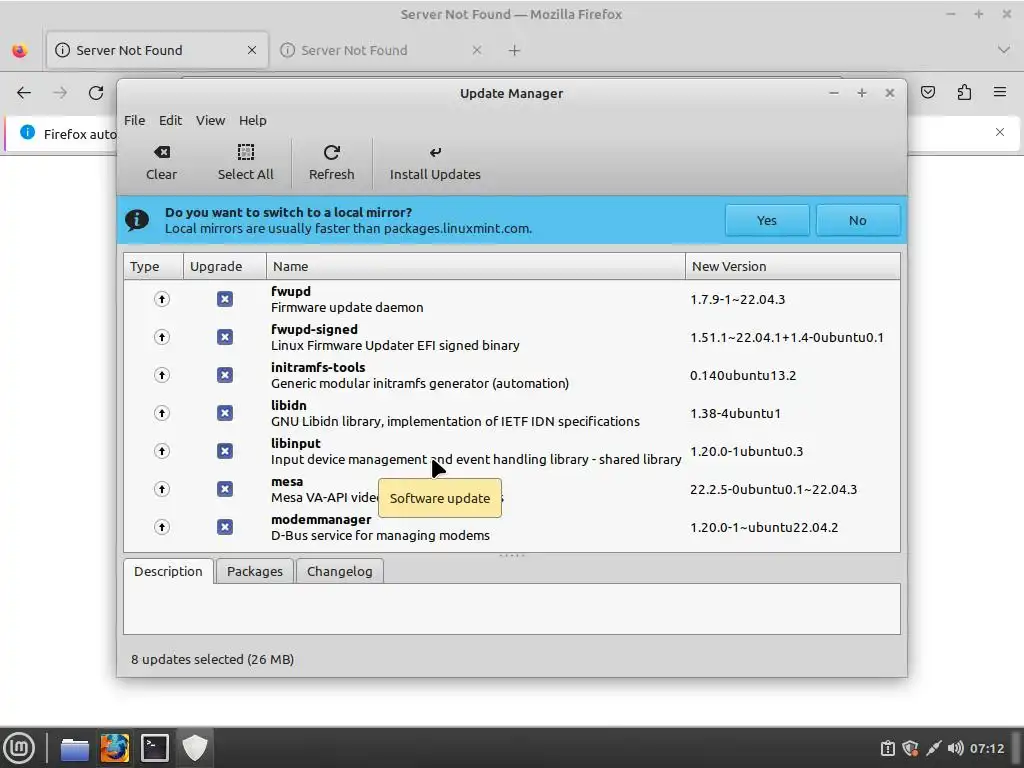Click the update type icon for libinput

tap(161, 451)
